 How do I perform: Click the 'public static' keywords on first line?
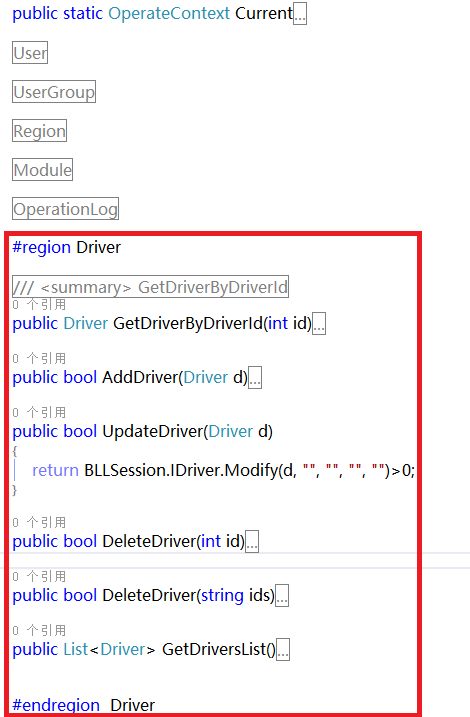[58, 14]
